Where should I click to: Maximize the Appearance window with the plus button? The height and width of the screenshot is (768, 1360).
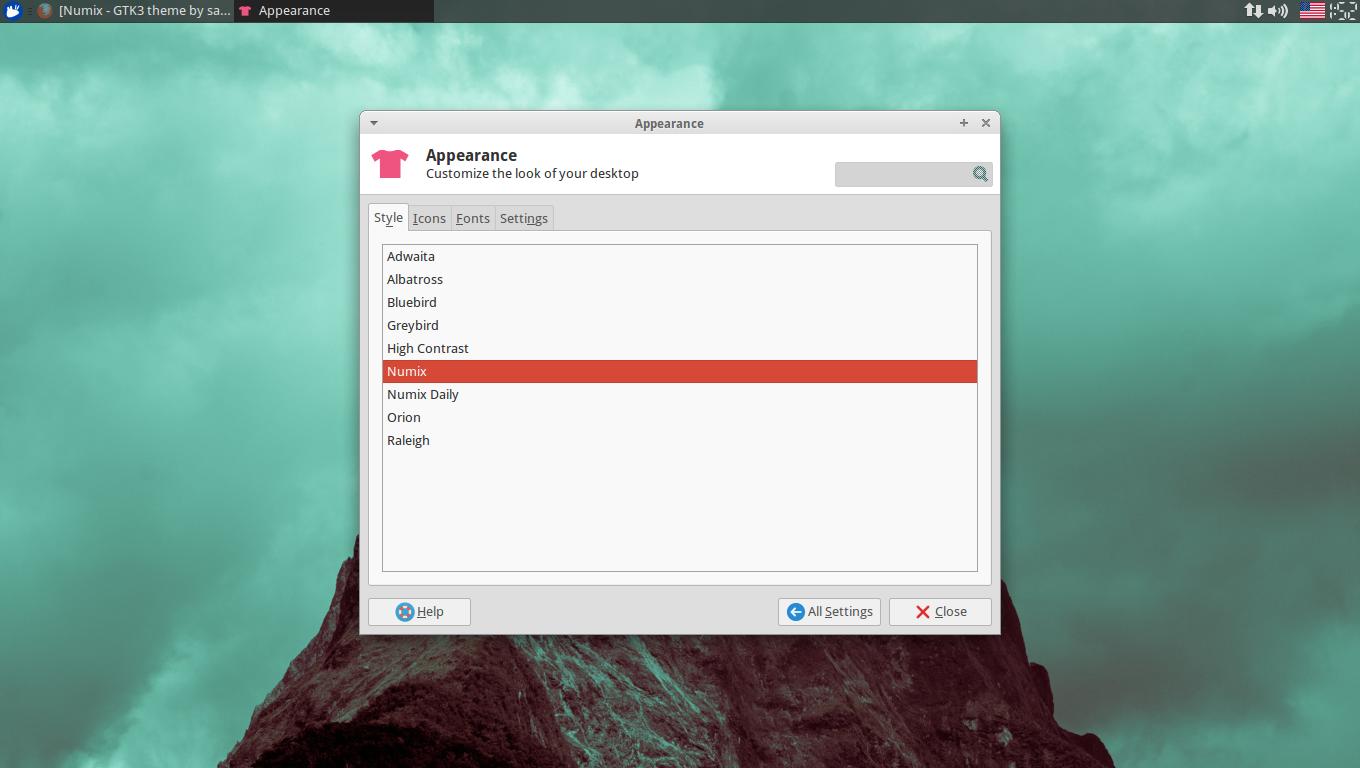(964, 123)
